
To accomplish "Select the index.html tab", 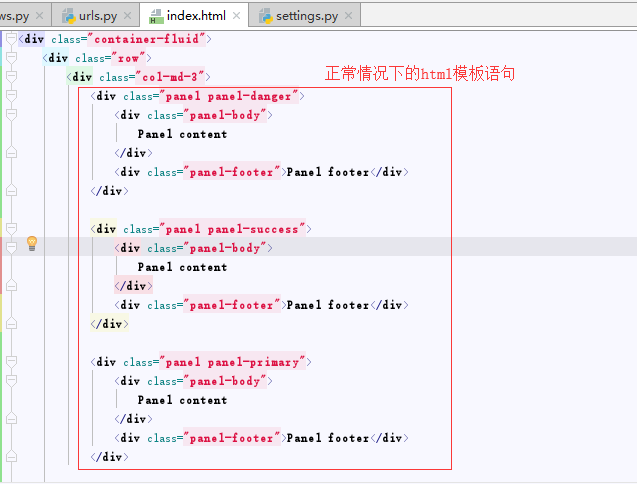I will click(196, 16).
